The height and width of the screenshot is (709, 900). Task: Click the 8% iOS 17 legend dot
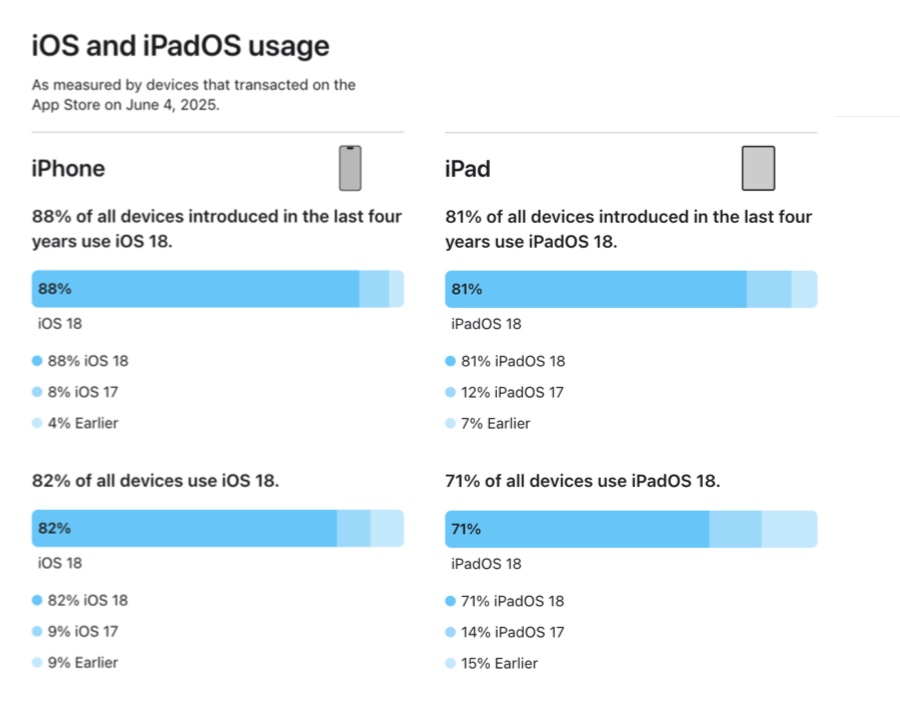coord(37,392)
